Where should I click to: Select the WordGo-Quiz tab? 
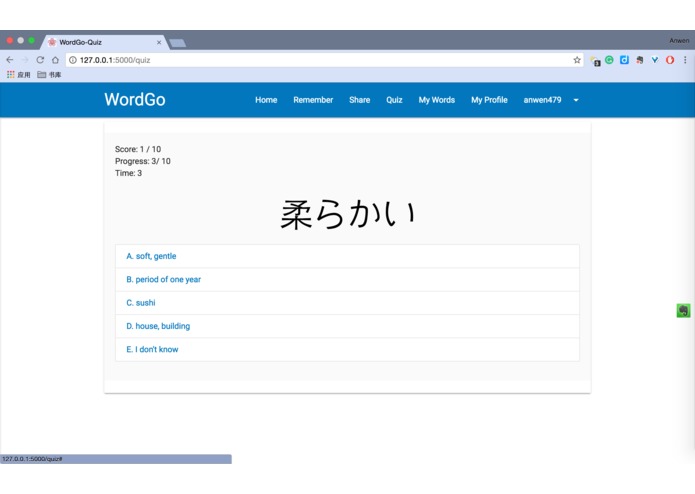click(x=104, y=43)
